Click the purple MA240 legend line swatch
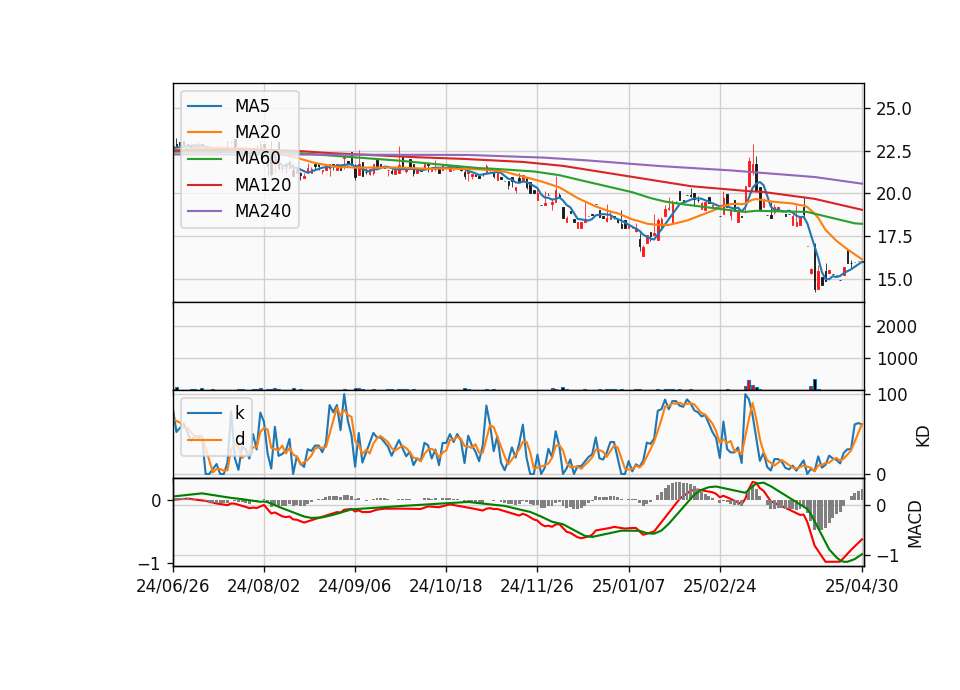Screen dimensions: 960x690 [x=204, y=211]
